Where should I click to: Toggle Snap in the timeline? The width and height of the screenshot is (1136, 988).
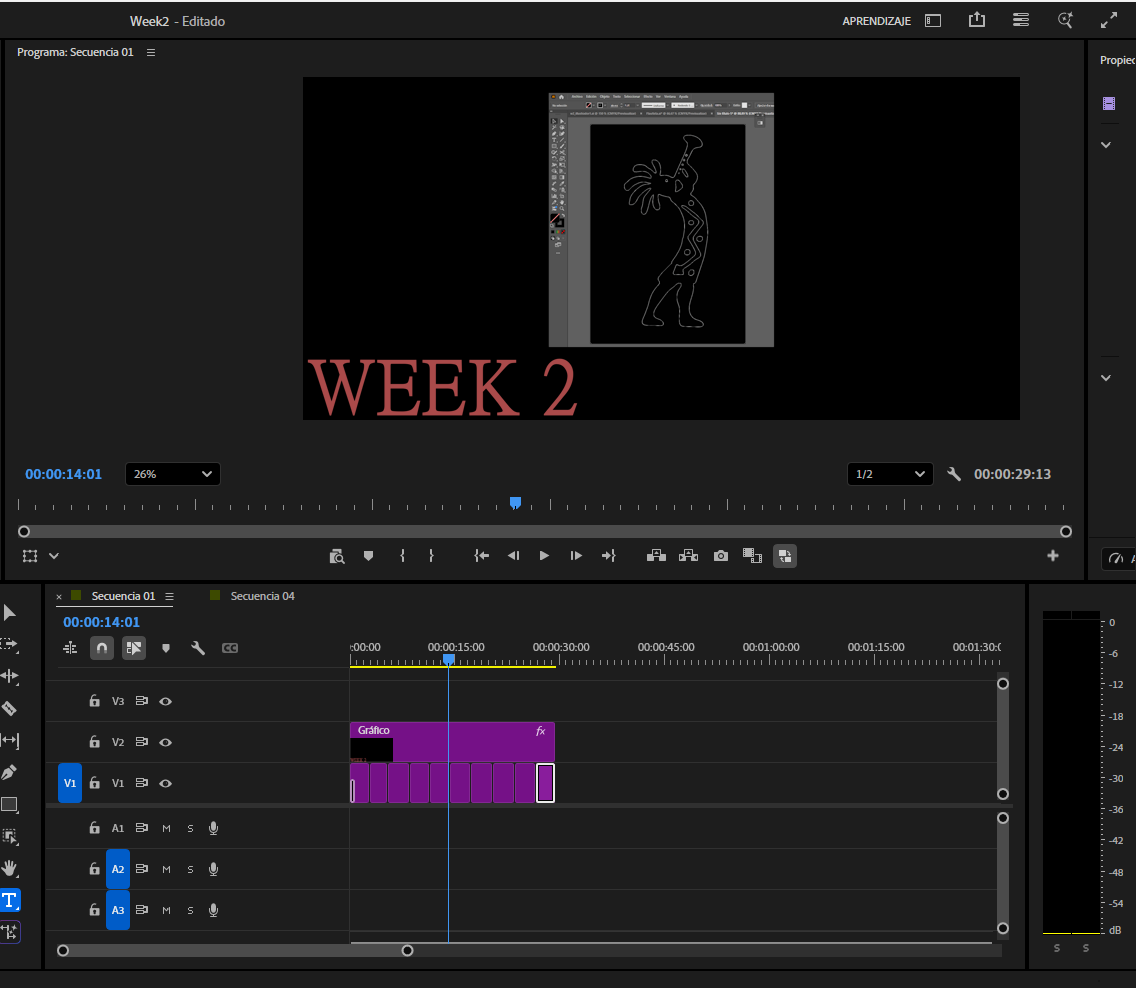pyautogui.click(x=101, y=648)
